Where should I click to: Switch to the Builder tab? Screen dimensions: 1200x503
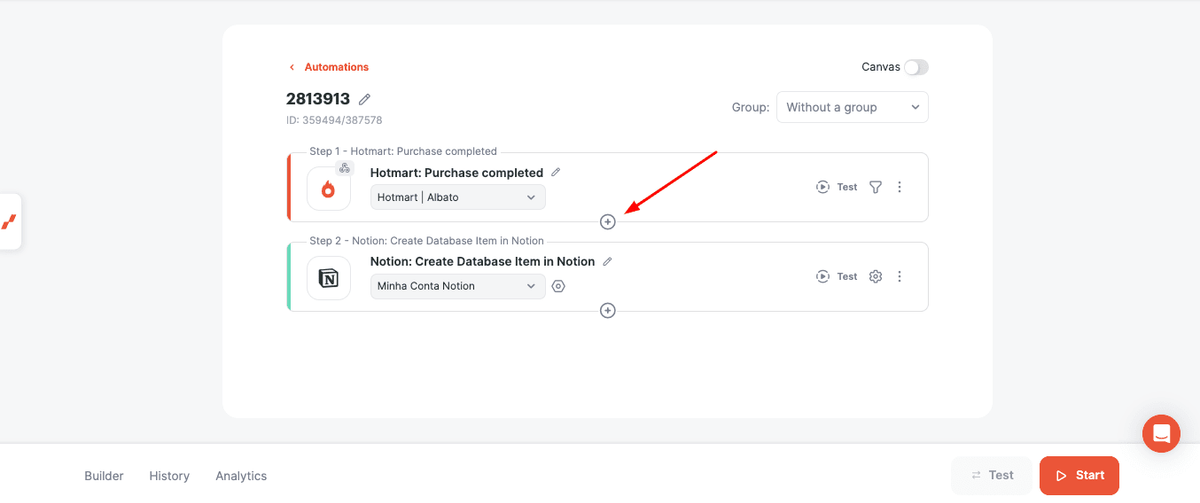pyautogui.click(x=104, y=476)
